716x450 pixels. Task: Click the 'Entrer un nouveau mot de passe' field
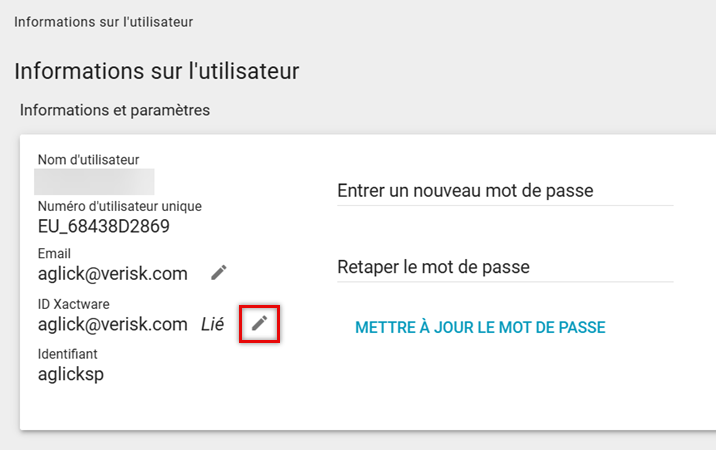point(505,191)
